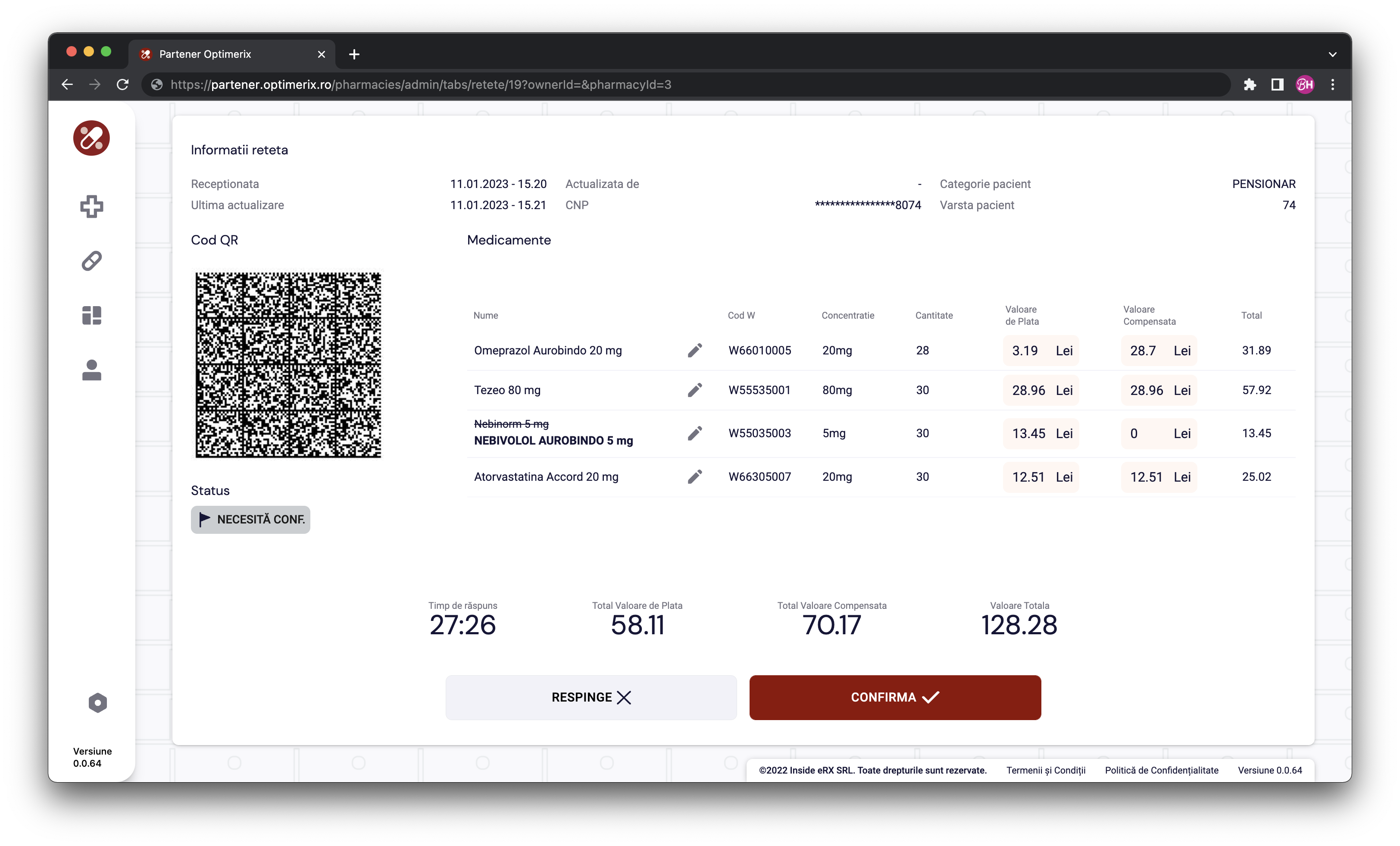
Task: Click the site information icon in the address bar
Action: click(x=157, y=85)
